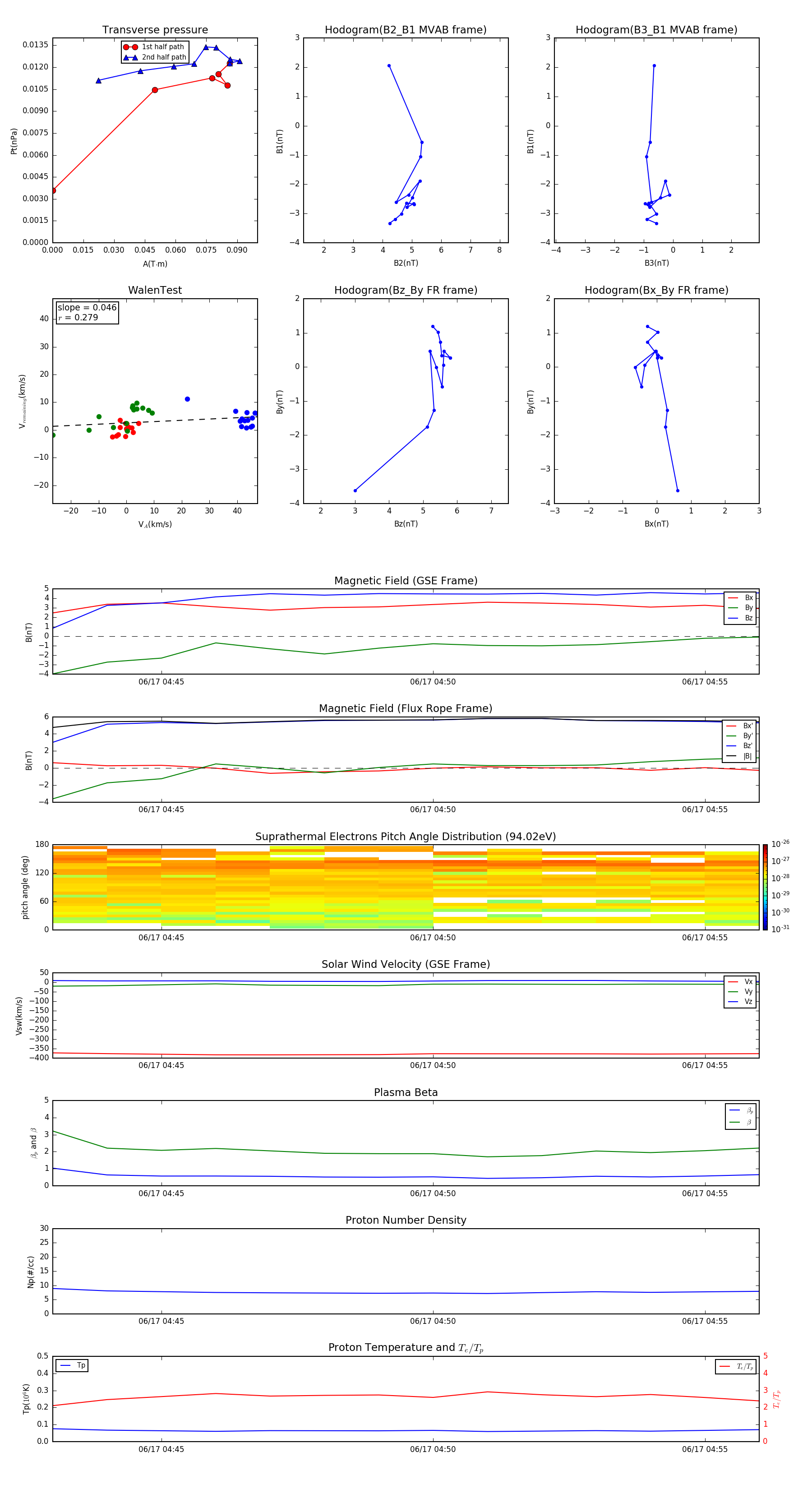
Task: Click 'Hodogram(B3_B1 MVAB frame)' title
Action: pos(656,30)
